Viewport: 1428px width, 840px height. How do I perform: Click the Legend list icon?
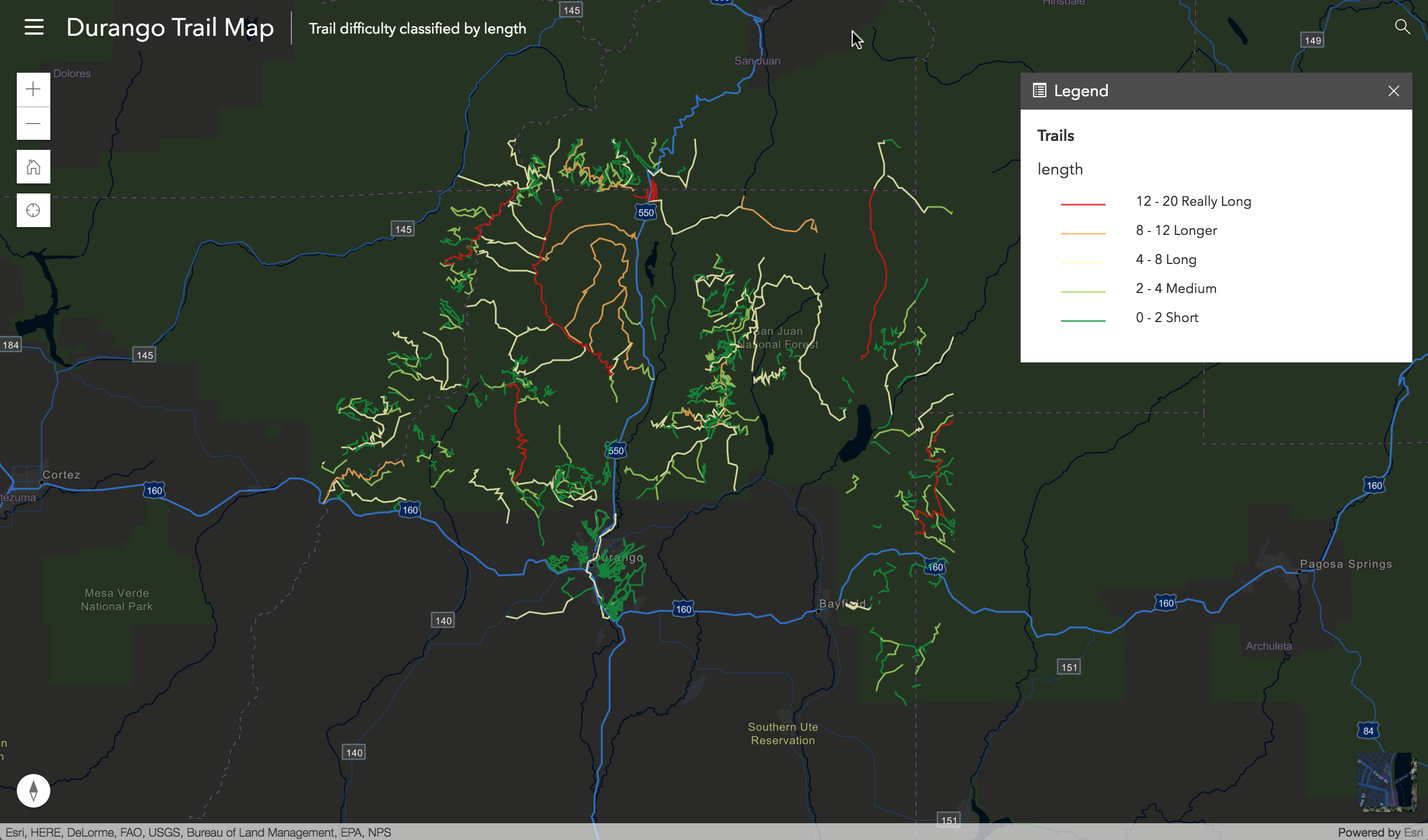(x=1039, y=91)
